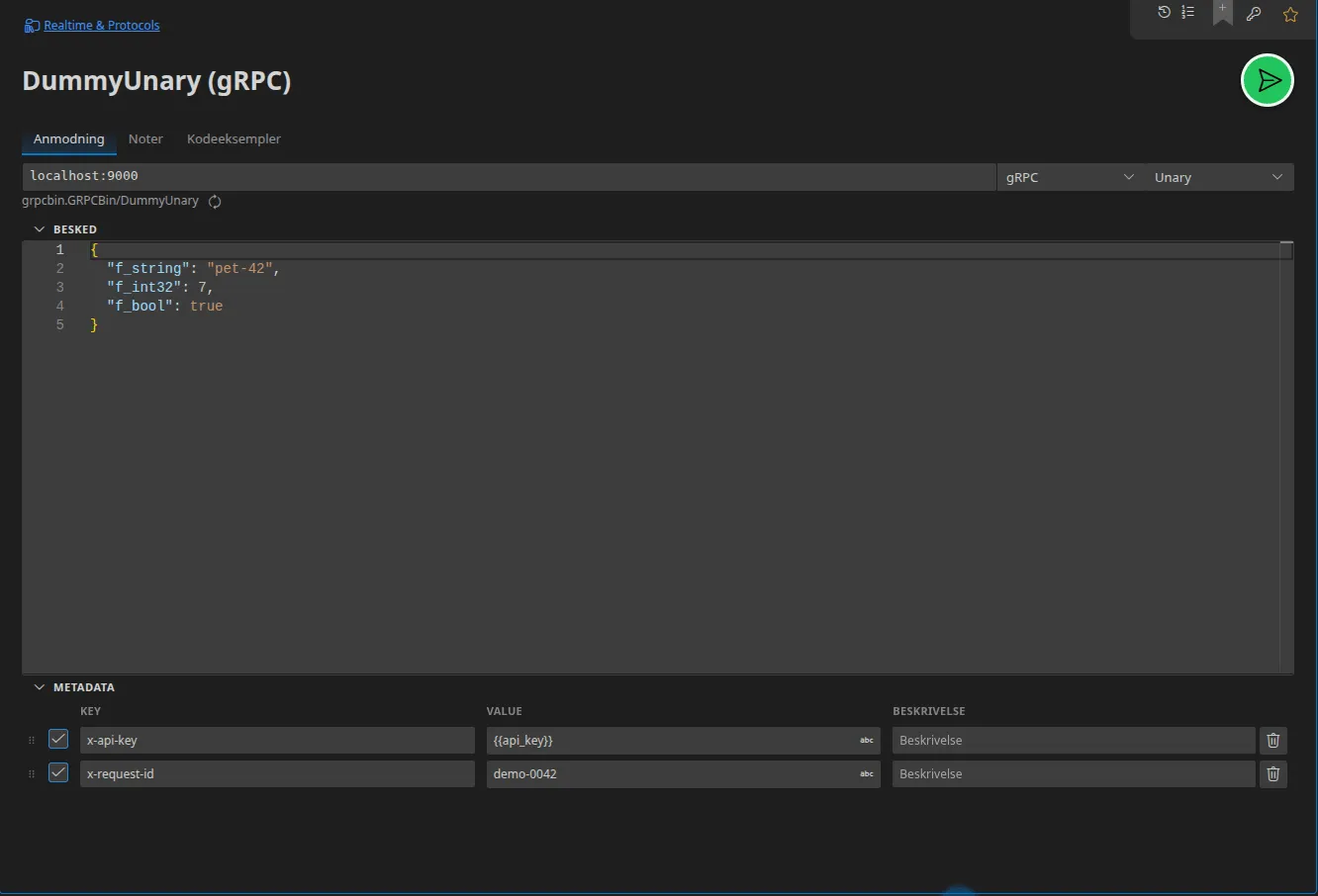Click the Beskrivelse field of x-request-id row
The image size is (1318, 896).
[1074, 774]
